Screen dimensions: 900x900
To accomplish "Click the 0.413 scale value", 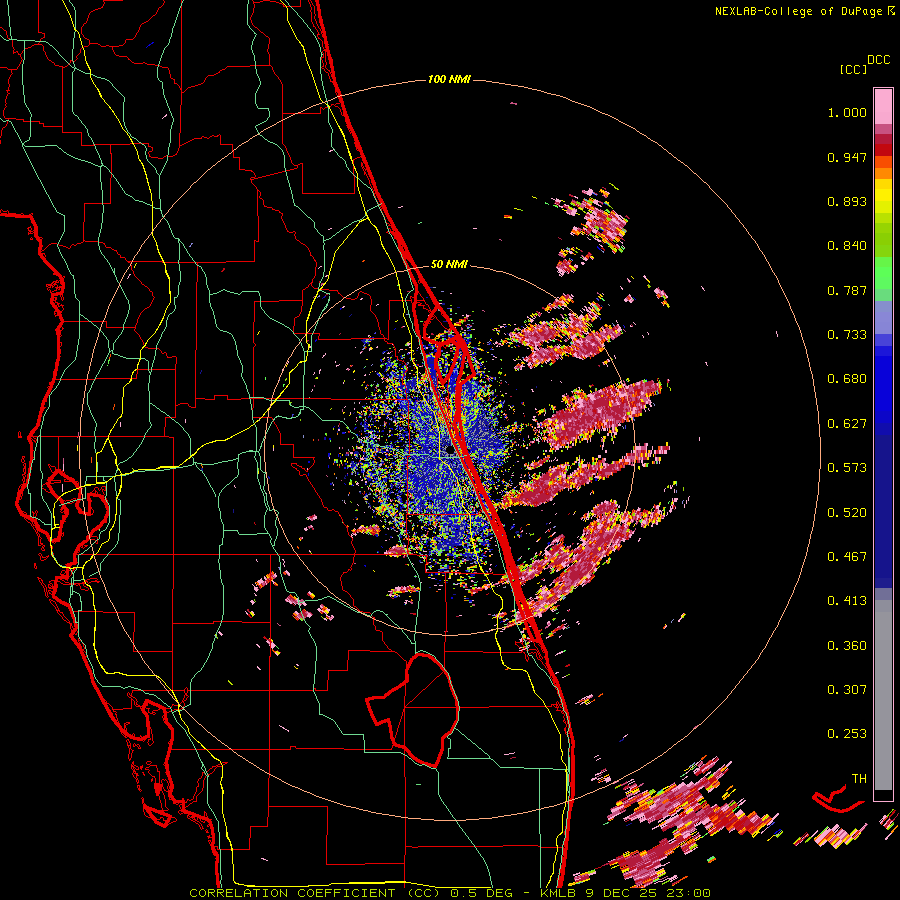I will (x=847, y=601).
